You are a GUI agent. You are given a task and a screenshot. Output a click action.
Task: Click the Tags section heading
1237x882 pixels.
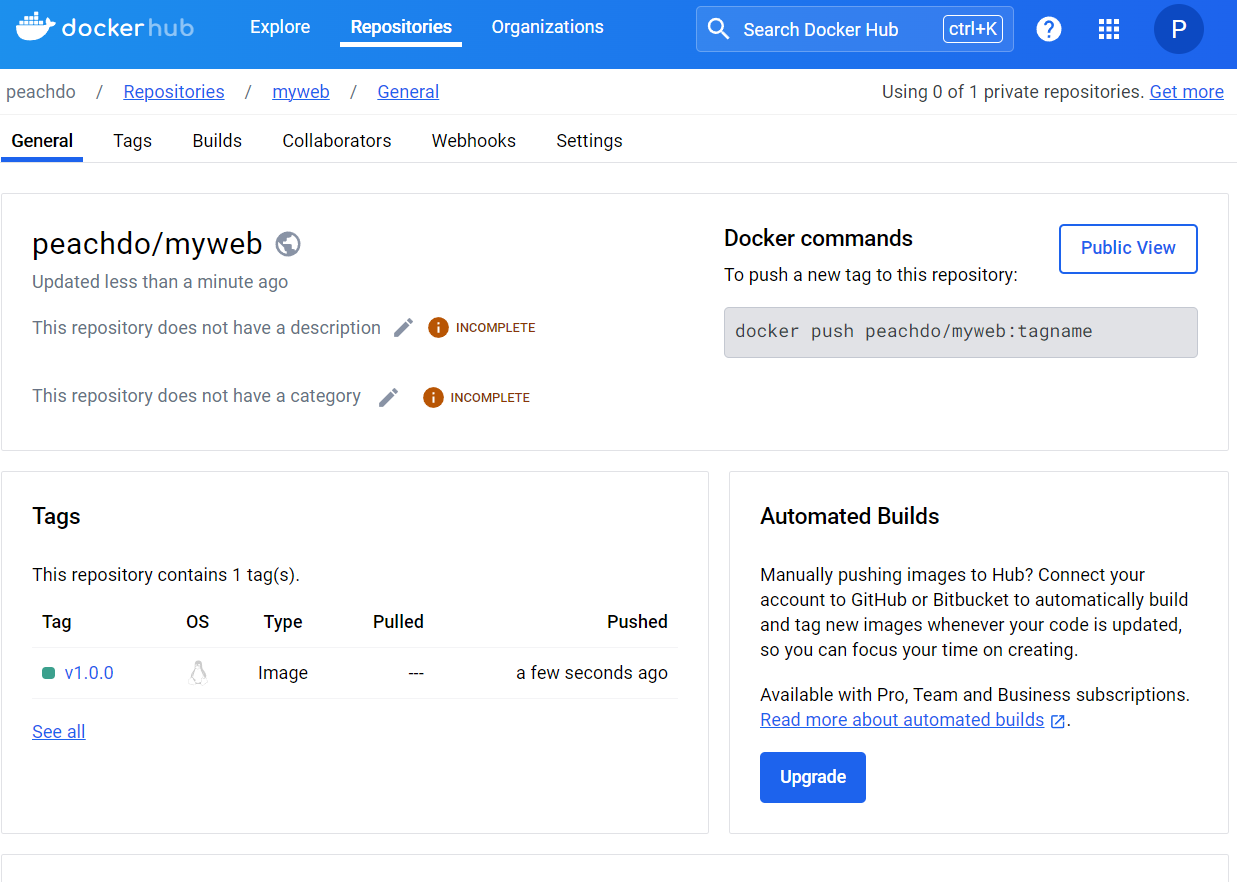56,516
